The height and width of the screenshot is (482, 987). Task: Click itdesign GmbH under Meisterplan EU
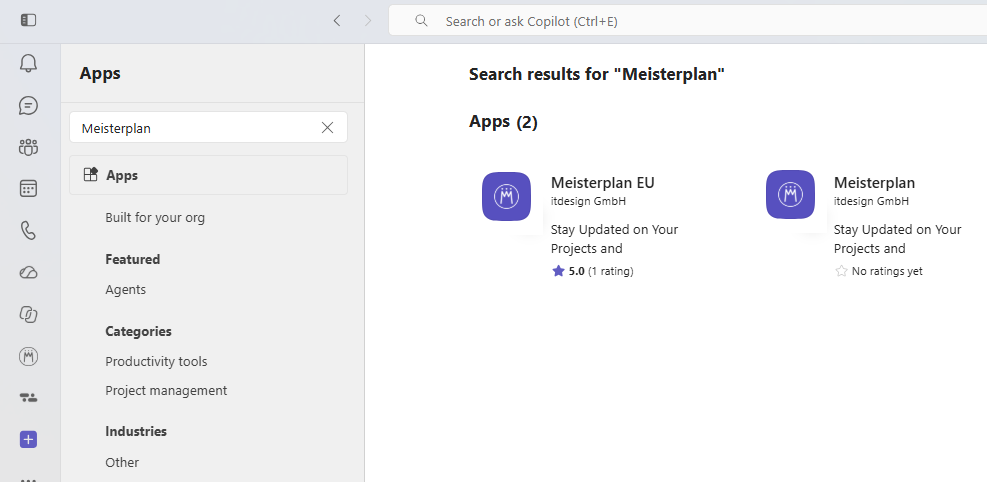(x=588, y=201)
